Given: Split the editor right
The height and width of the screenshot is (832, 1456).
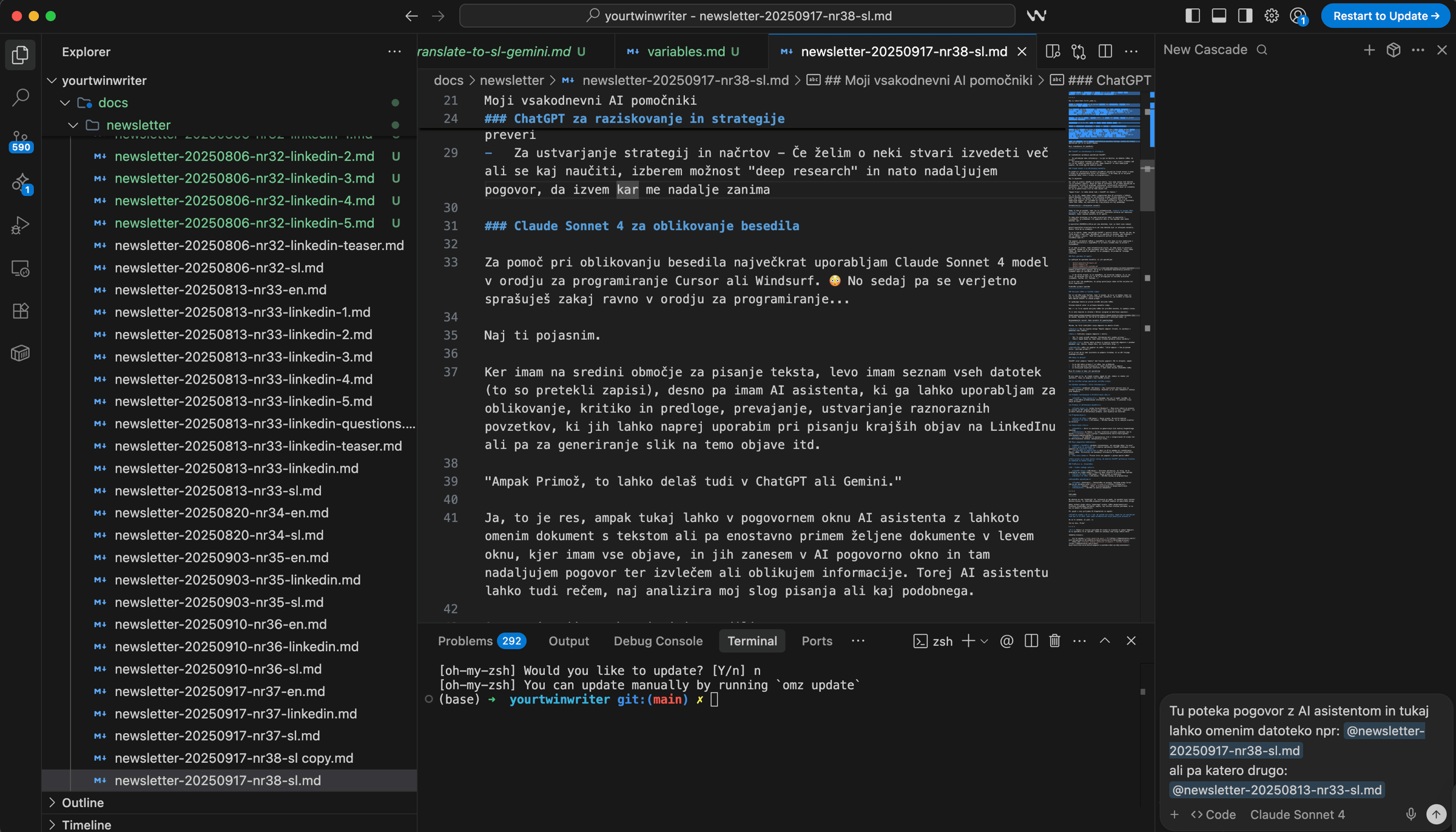Looking at the screenshot, I should (x=1105, y=52).
